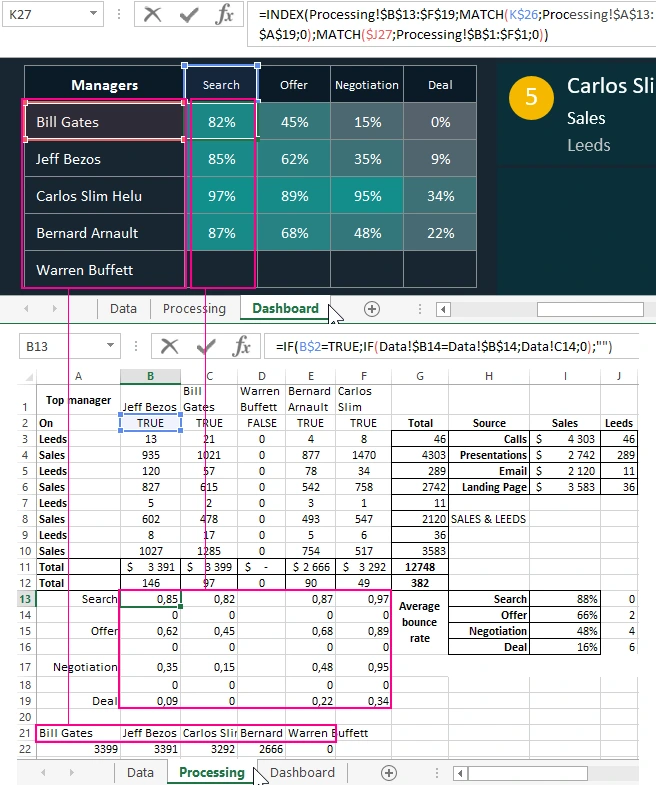Expand the name box dropdown showing B13
The width and height of the screenshot is (656, 785).
tap(109, 347)
